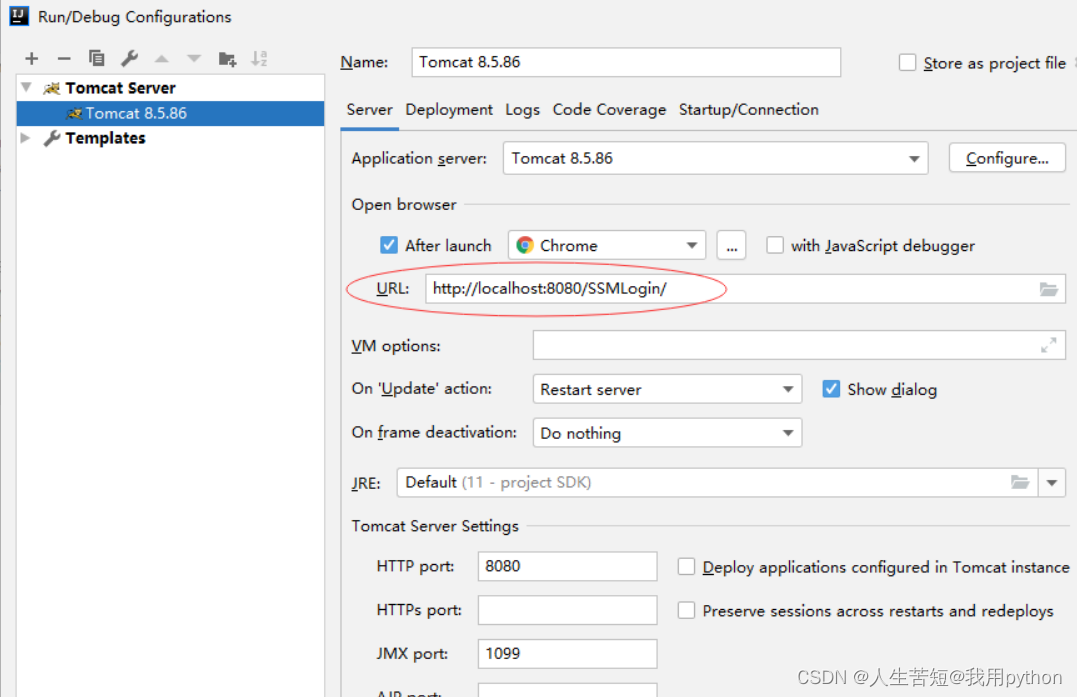Browse for JRE path folder icon
This screenshot has width=1077, height=697.
click(x=1020, y=483)
